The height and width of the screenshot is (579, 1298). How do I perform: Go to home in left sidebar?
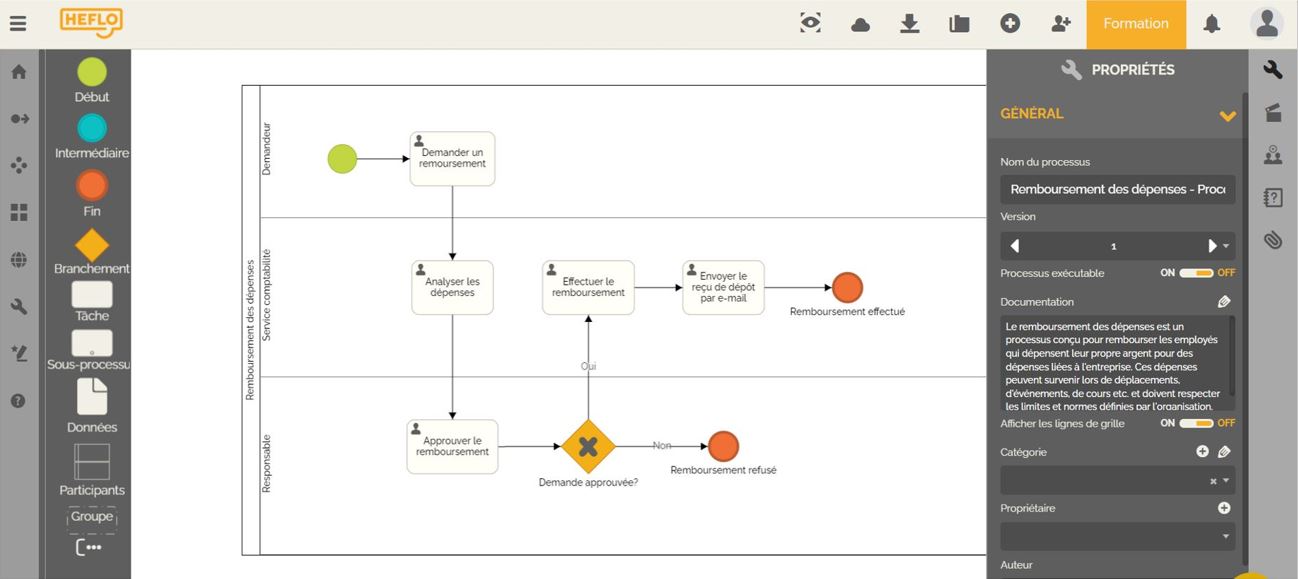tap(18, 71)
